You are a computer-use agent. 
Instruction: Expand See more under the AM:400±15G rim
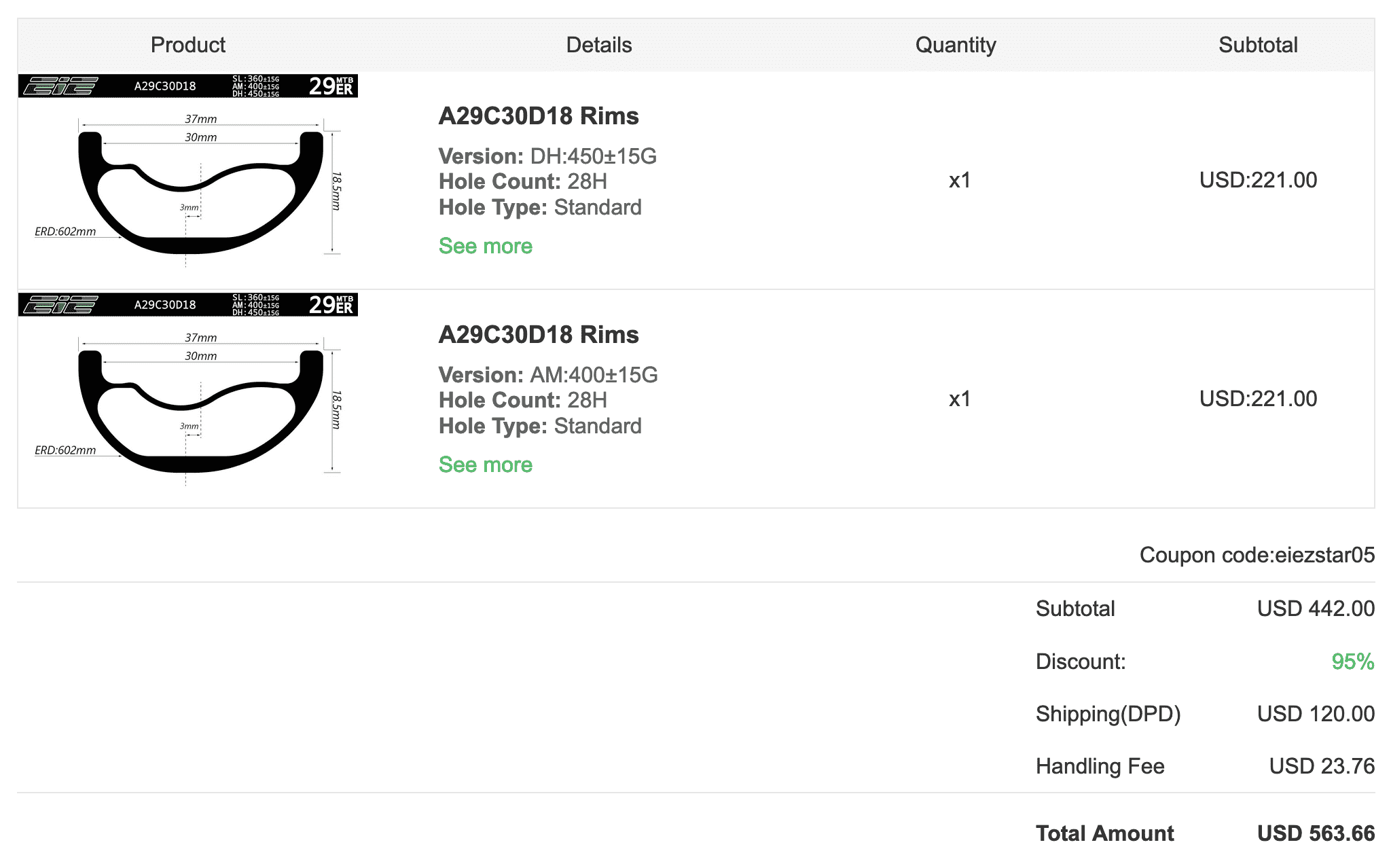tap(485, 465)
